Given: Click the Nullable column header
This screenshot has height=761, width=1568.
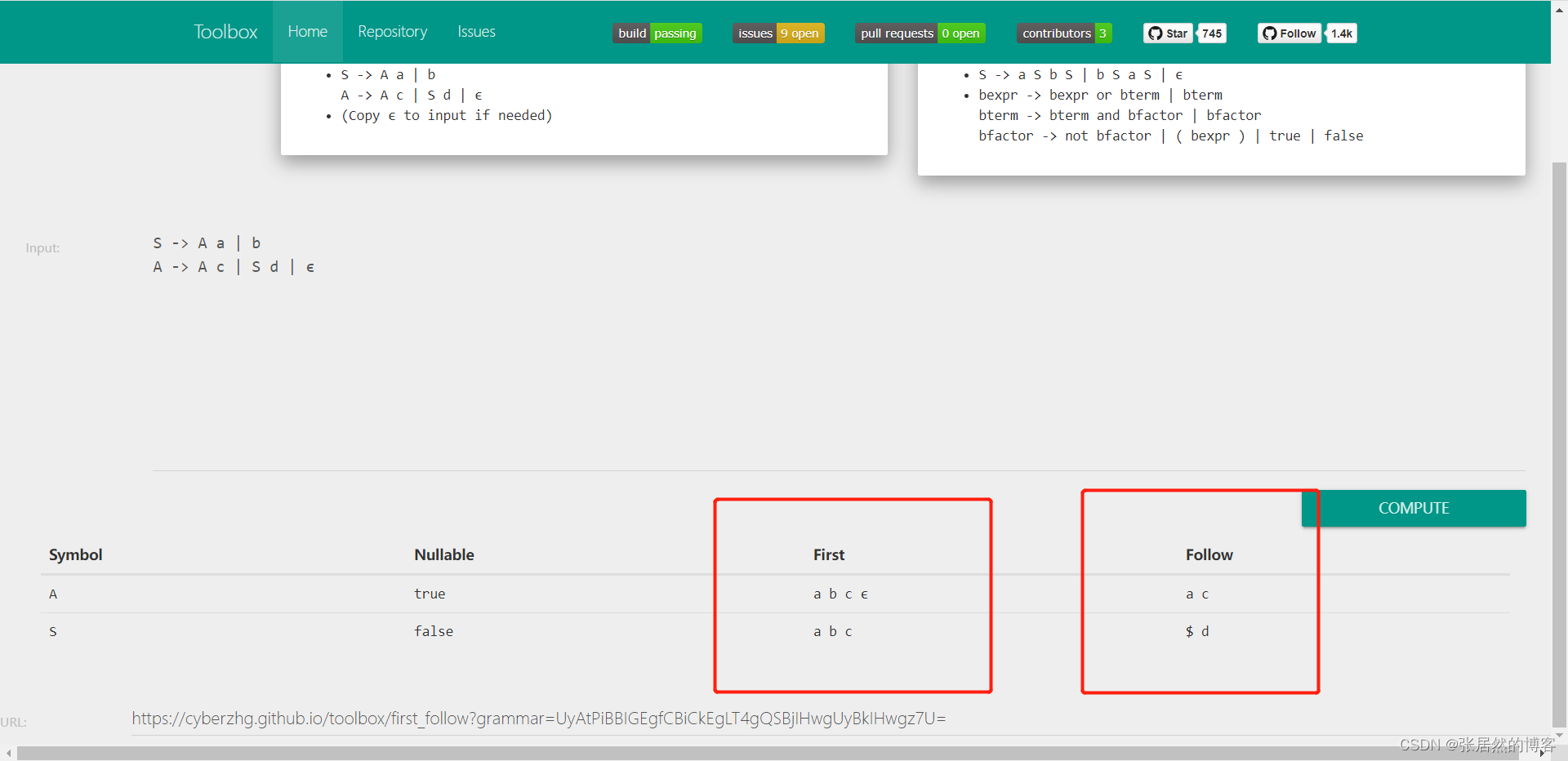Looking at the screenshot, I should [x=443, y=554].
